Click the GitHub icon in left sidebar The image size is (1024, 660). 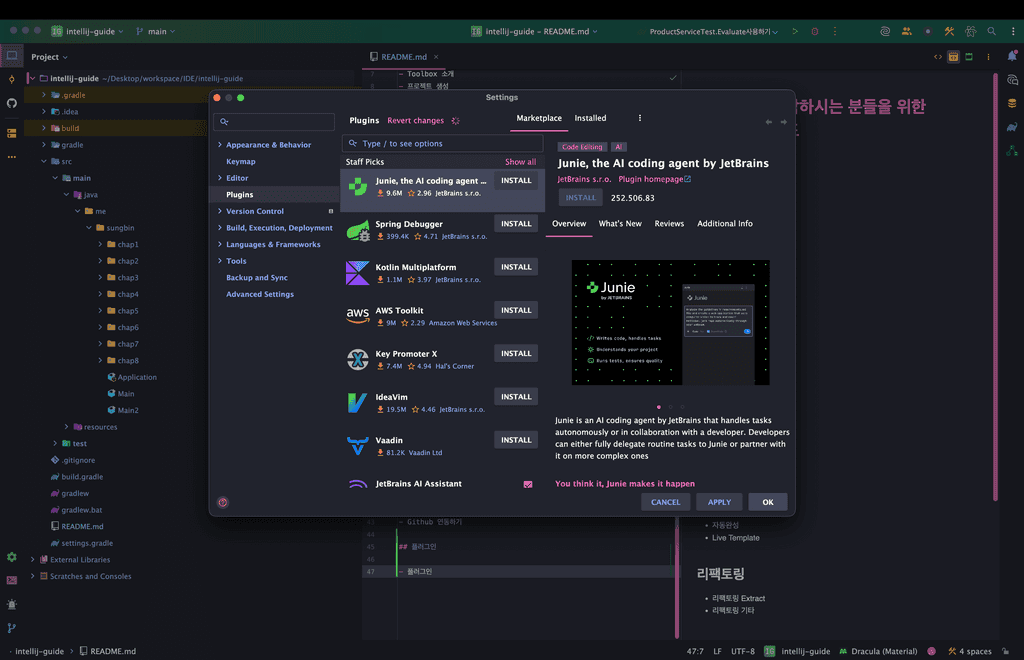pos(12,103)
